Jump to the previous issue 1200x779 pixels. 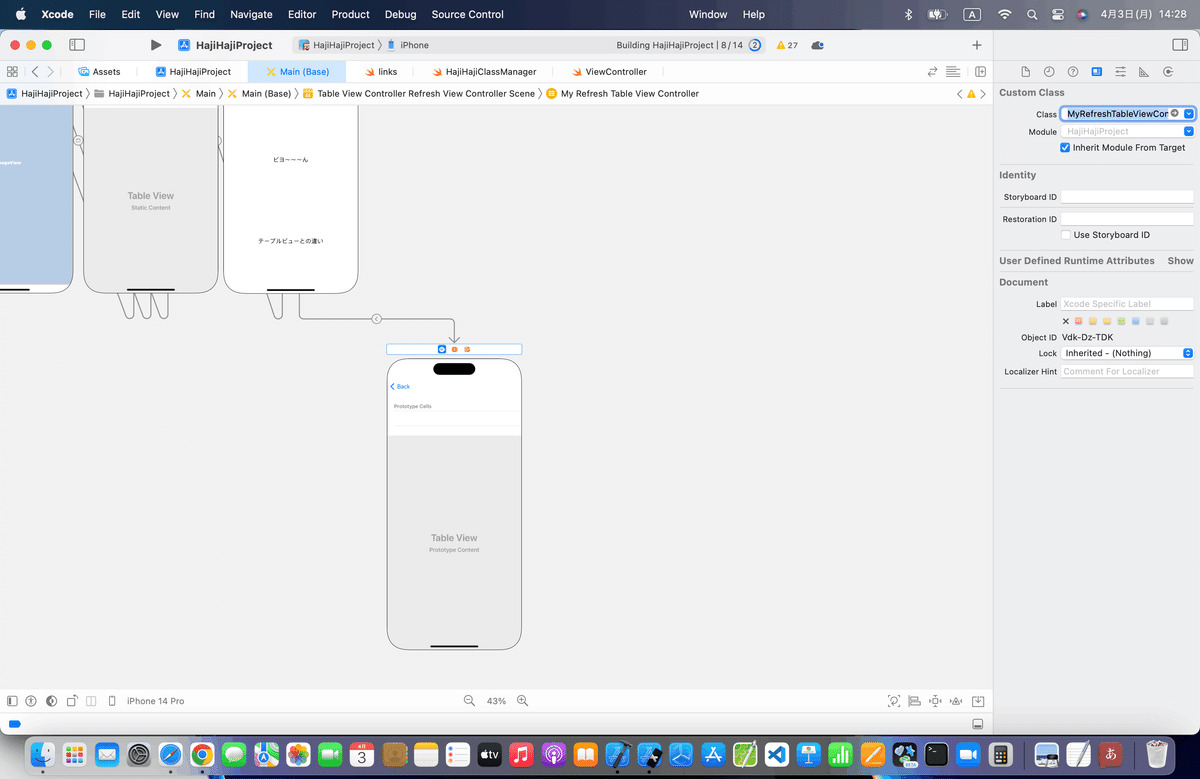pyautogui.click(x=960, y=94)
